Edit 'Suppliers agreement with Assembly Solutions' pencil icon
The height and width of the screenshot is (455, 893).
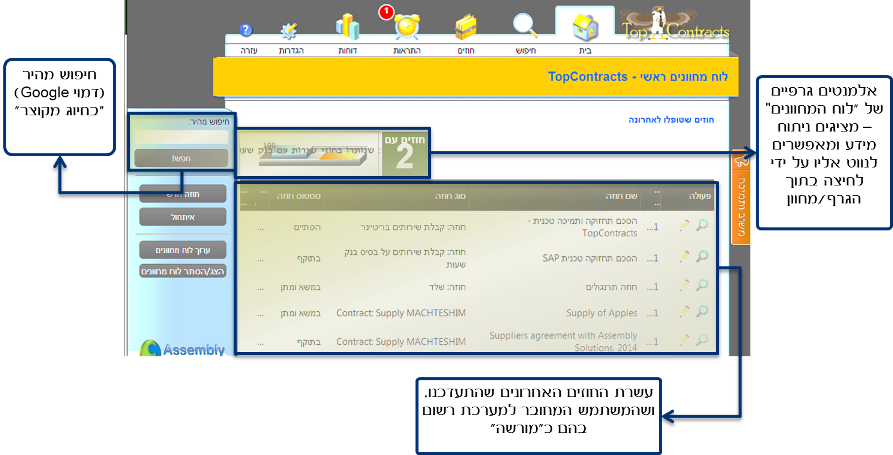[685, 340]
